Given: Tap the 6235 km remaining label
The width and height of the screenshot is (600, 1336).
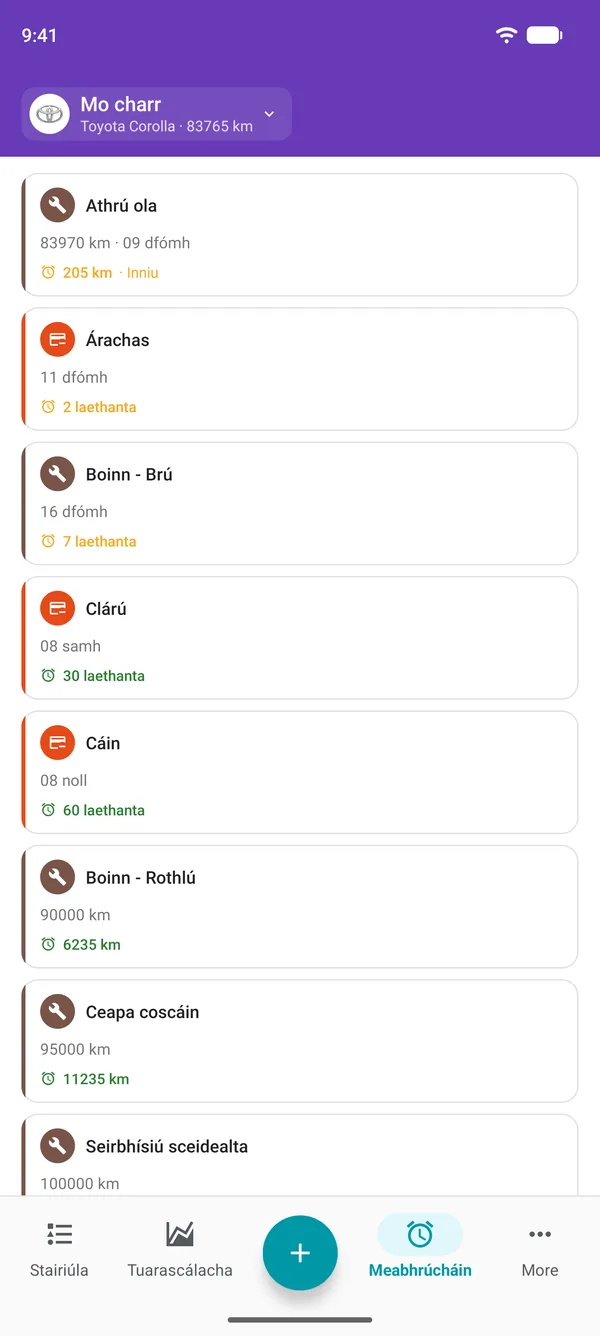Looking at the screenshot, I should coord(92,944).
